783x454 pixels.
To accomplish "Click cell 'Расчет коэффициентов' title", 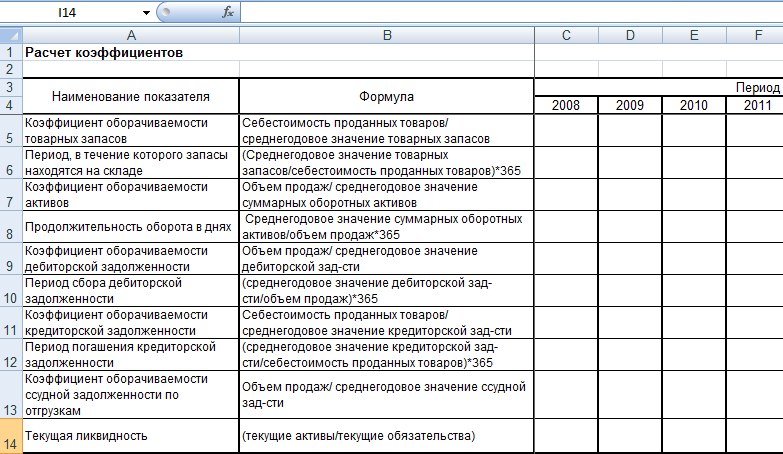I will [x=104, y=52].
